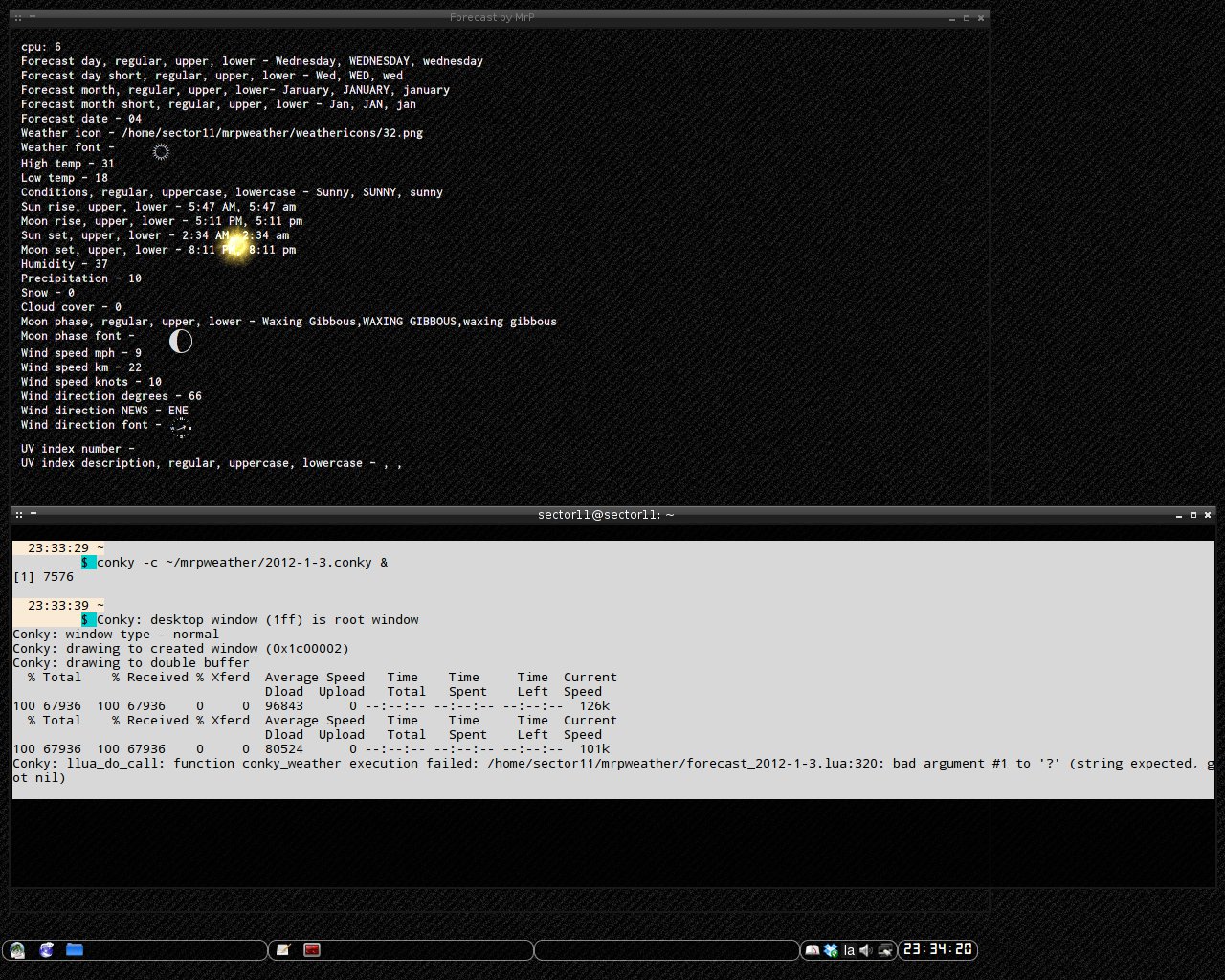Click the glowing sun weather icon
Viewport: 1225px width, 980px height.
click(235, 245)
